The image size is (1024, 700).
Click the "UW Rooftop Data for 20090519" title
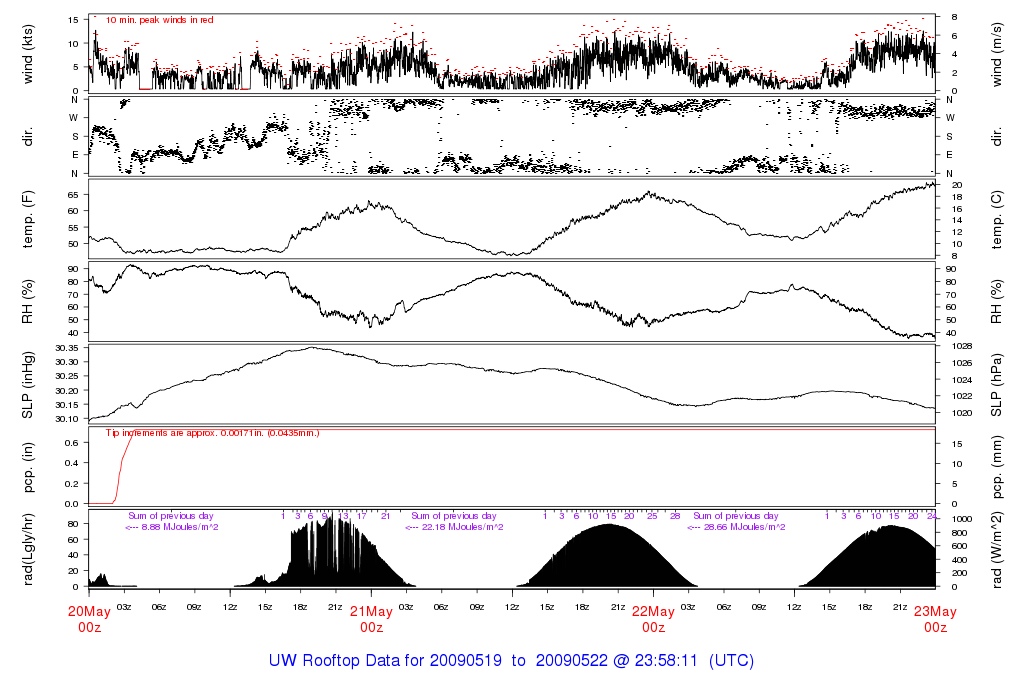tap(385, 661)
